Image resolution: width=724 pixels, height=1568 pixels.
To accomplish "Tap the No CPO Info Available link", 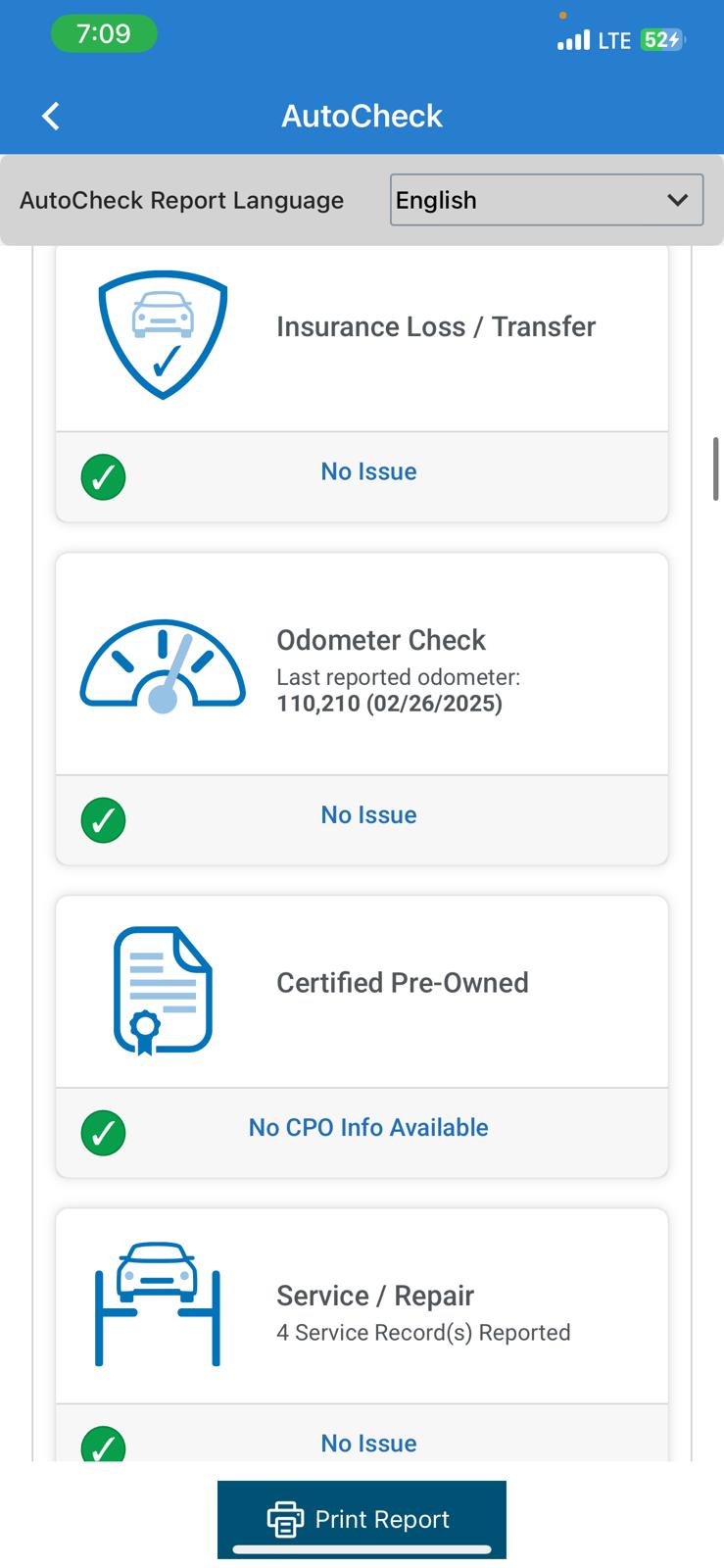I will click(368, 1127).
